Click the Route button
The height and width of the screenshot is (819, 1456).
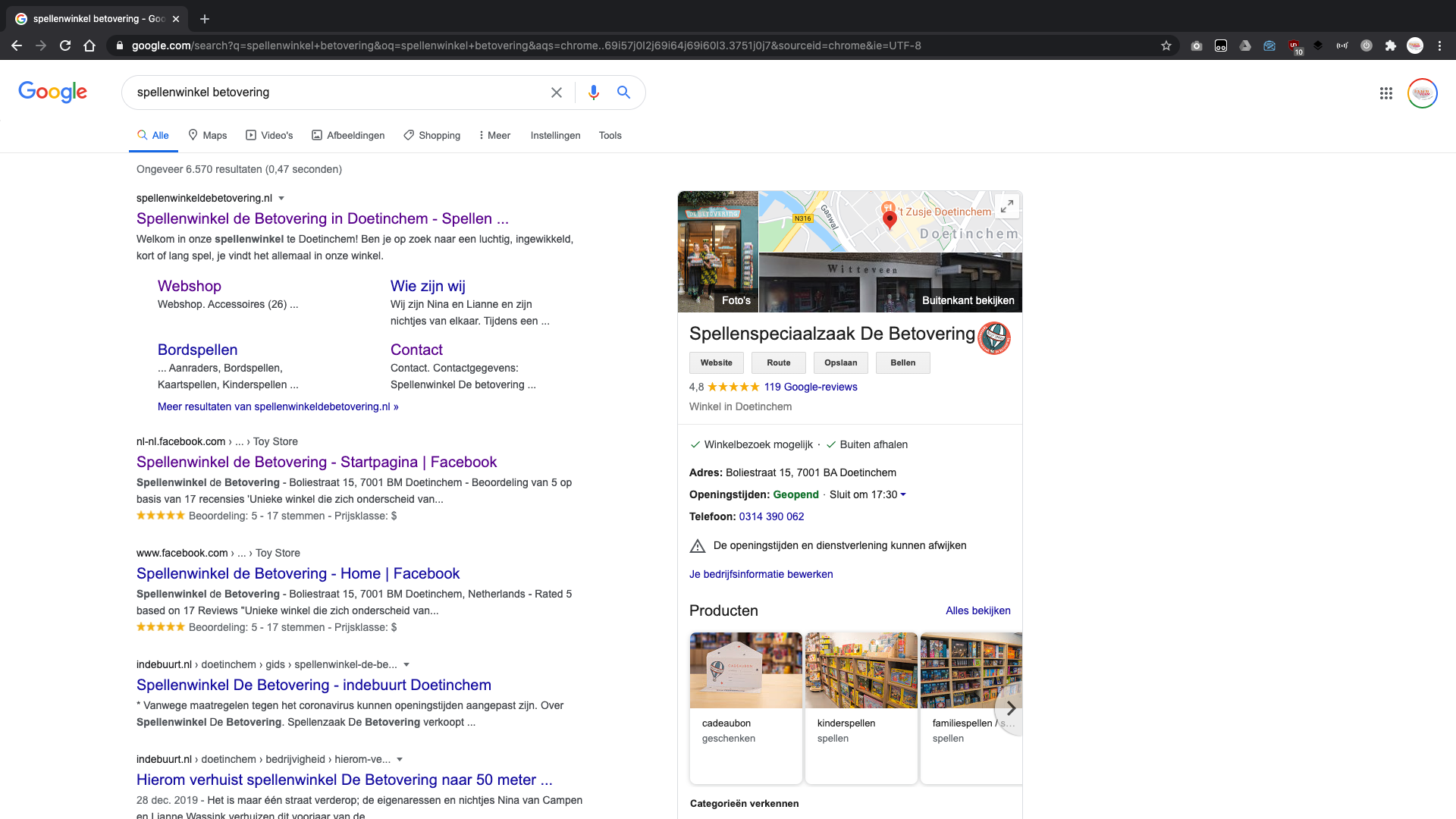click(x=778, y=362)
